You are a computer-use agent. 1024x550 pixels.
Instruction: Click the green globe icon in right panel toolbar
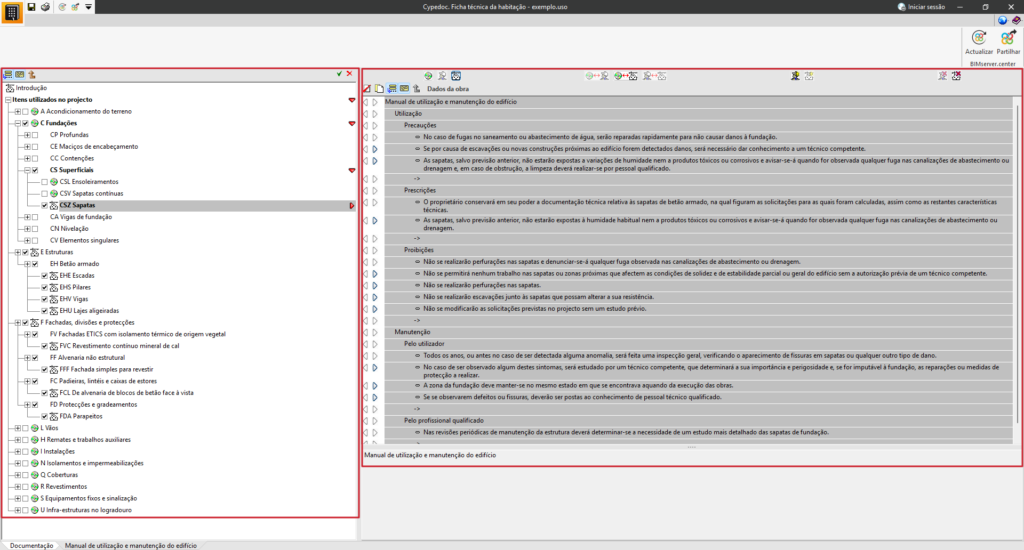[428, 76]
